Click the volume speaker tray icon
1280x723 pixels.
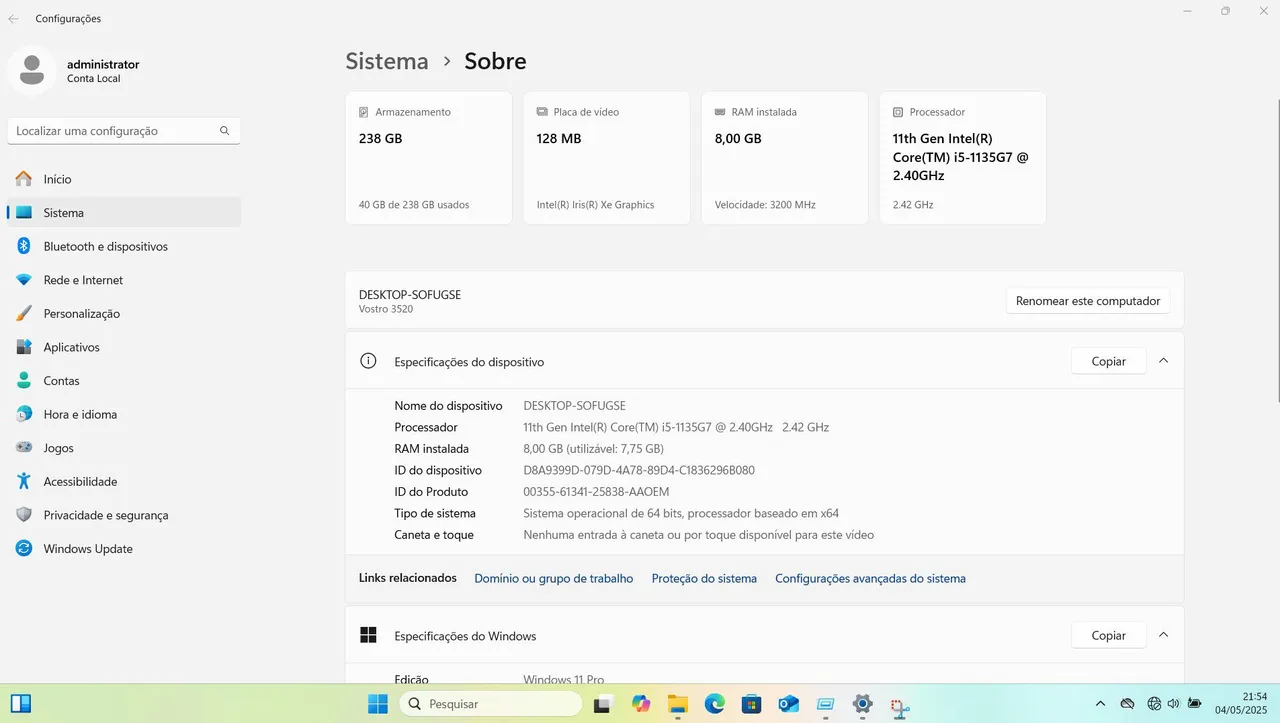(1173, 704)
